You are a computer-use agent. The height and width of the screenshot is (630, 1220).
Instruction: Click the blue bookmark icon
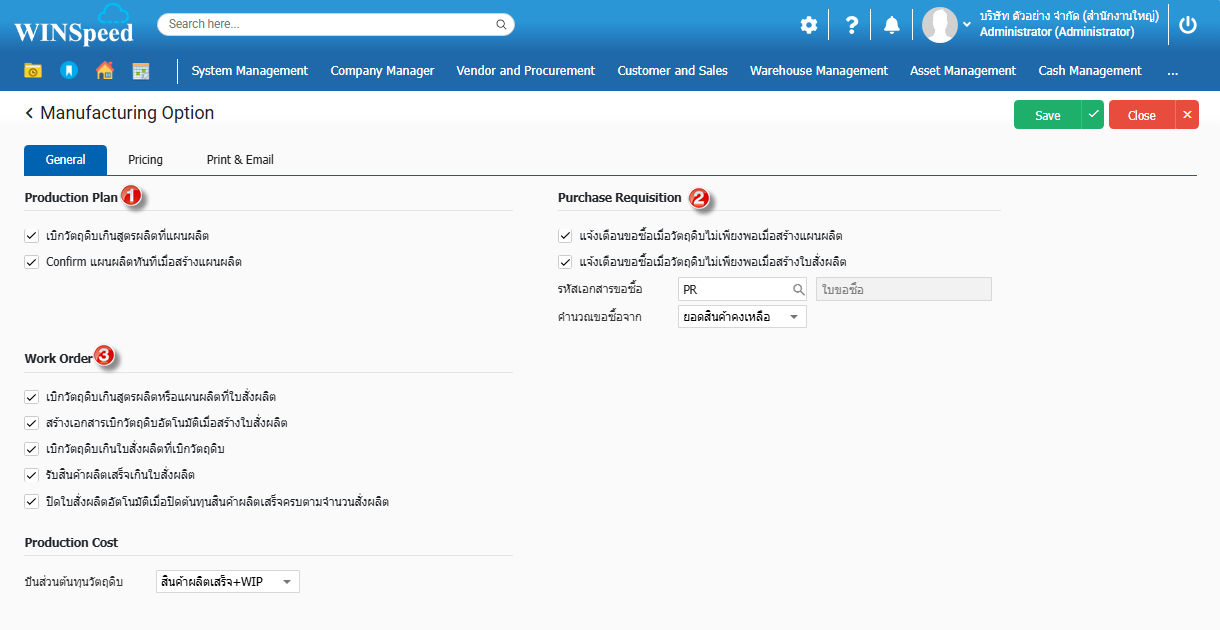coord(68,71)
